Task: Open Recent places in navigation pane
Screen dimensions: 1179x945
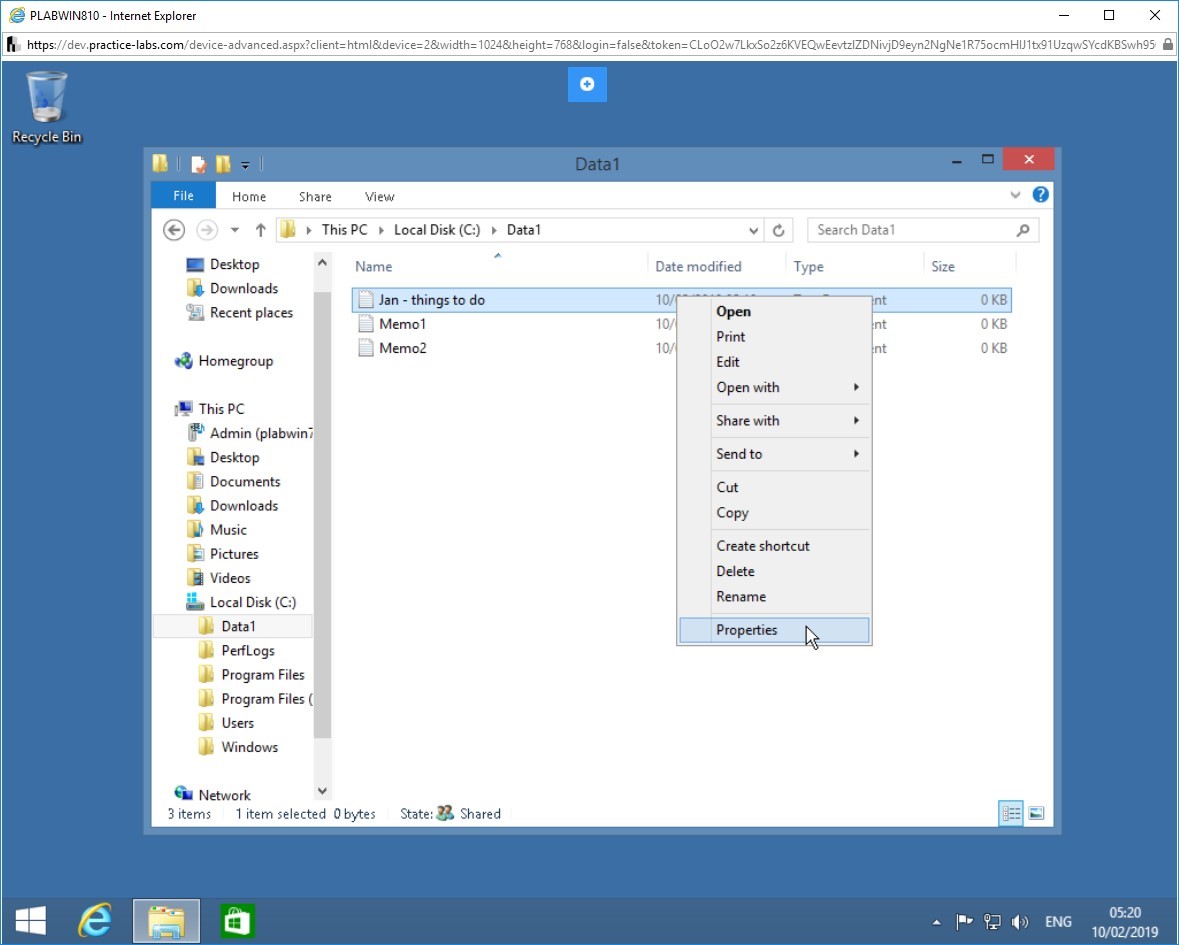Action: (x=240, y=313)
